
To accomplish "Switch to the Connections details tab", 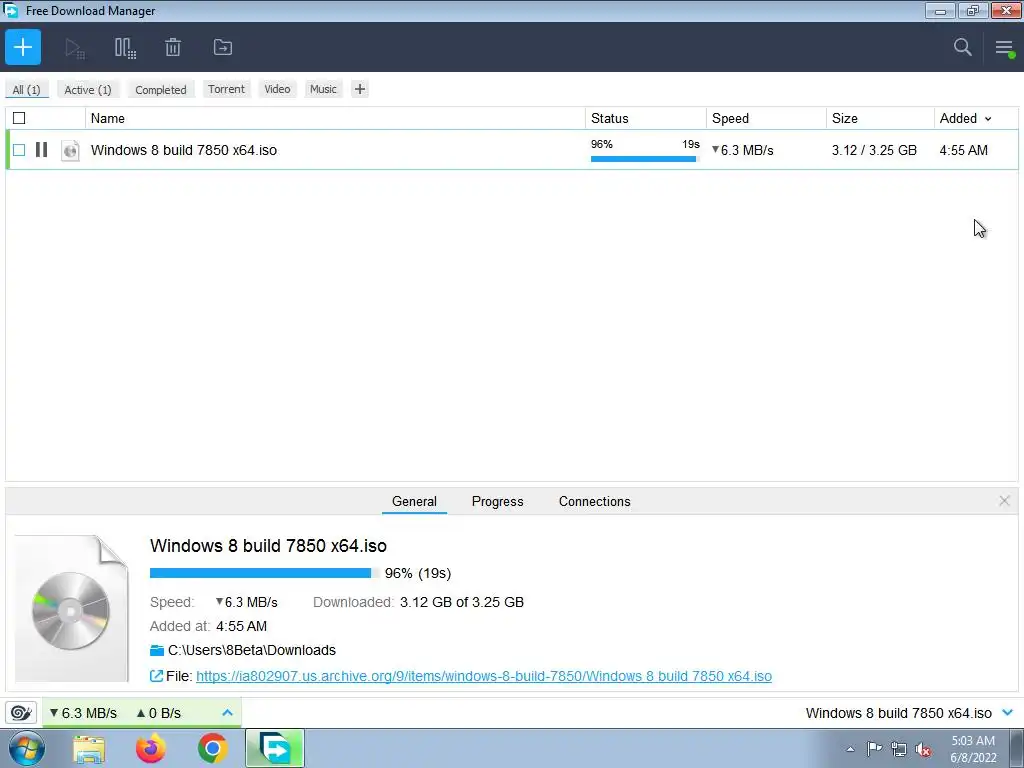I will (594, 501).
